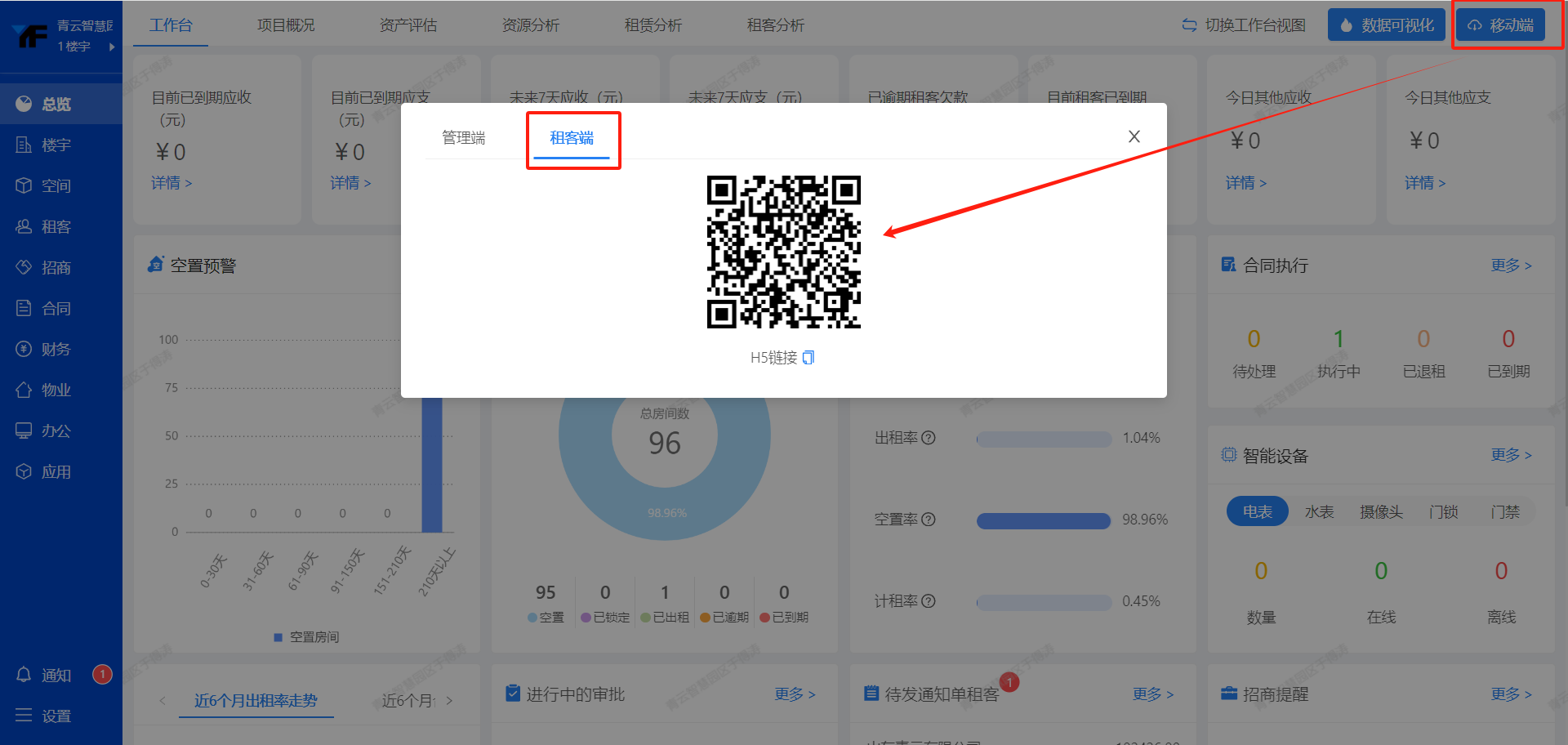Open the 移动端 button
1568x745 pixels.
tap(1501, 25)
